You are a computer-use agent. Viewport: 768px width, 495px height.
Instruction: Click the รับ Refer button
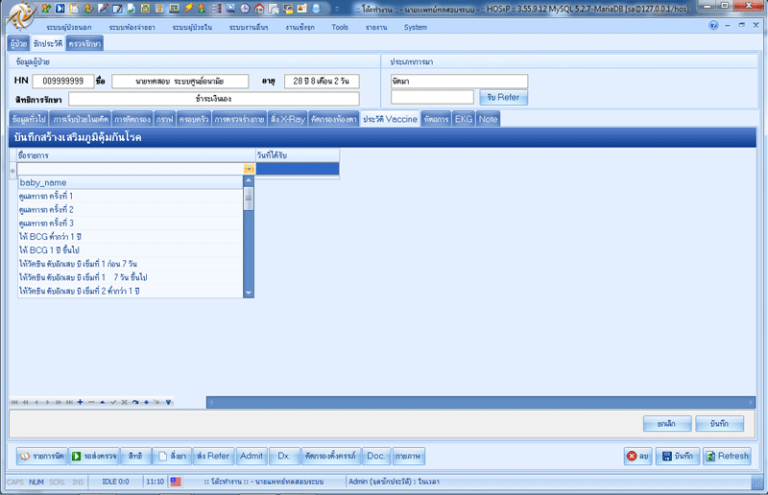(x=504, y=97)
